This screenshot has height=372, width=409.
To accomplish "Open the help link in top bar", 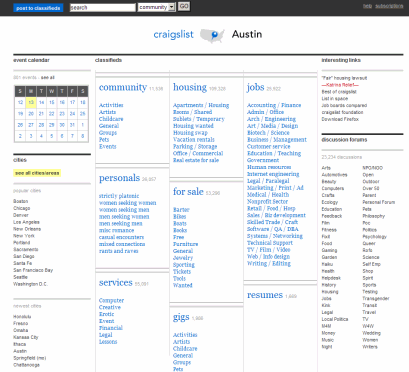I will tap(367, 6).
